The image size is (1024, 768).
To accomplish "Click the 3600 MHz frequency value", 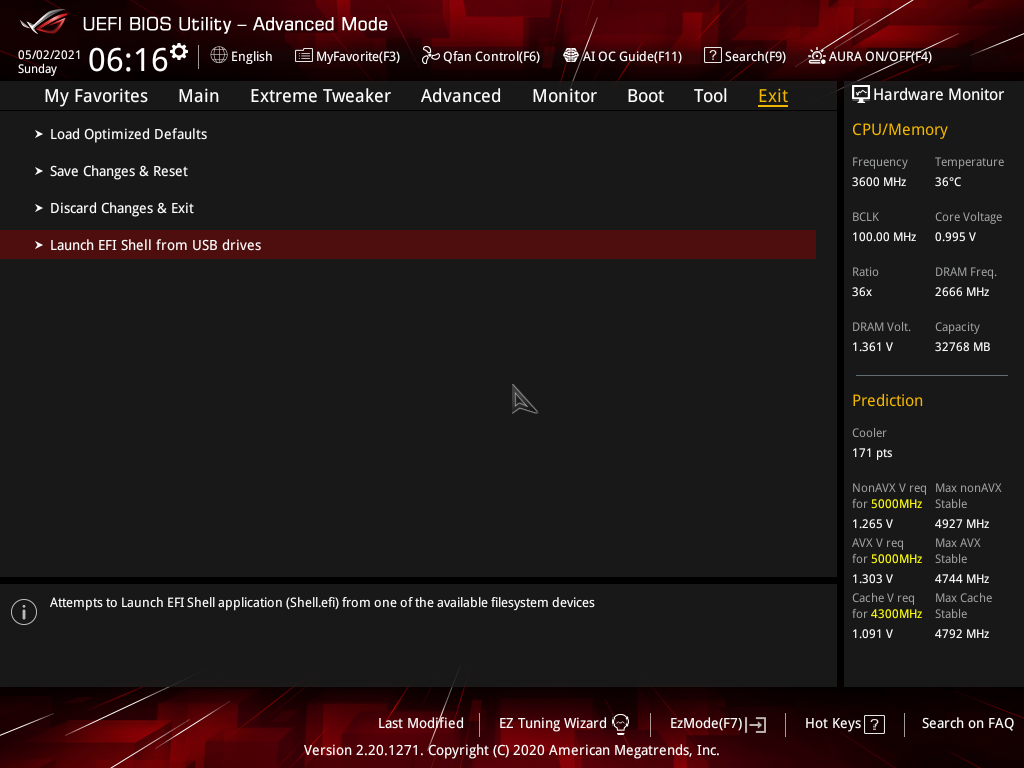I will tap(878, 182).
